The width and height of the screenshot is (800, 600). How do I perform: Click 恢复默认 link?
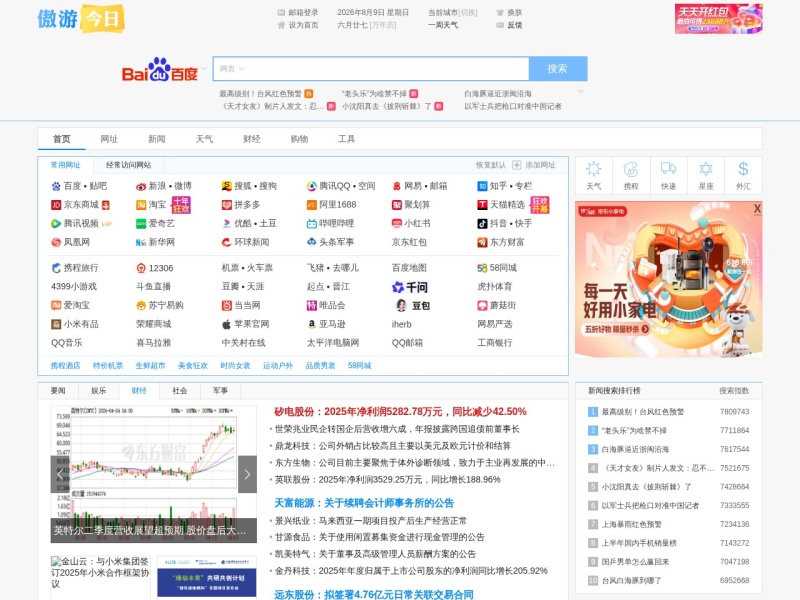click(491, 165)
